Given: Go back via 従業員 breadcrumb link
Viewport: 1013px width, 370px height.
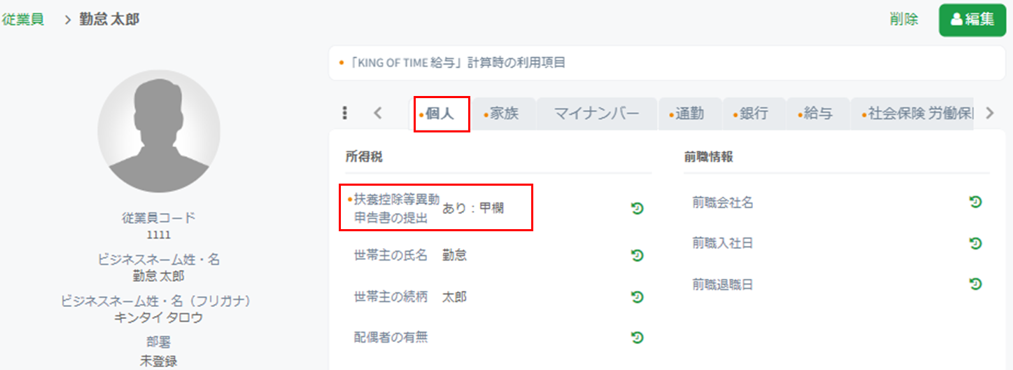Looking at the screenshot, I should tap(23, 19).
